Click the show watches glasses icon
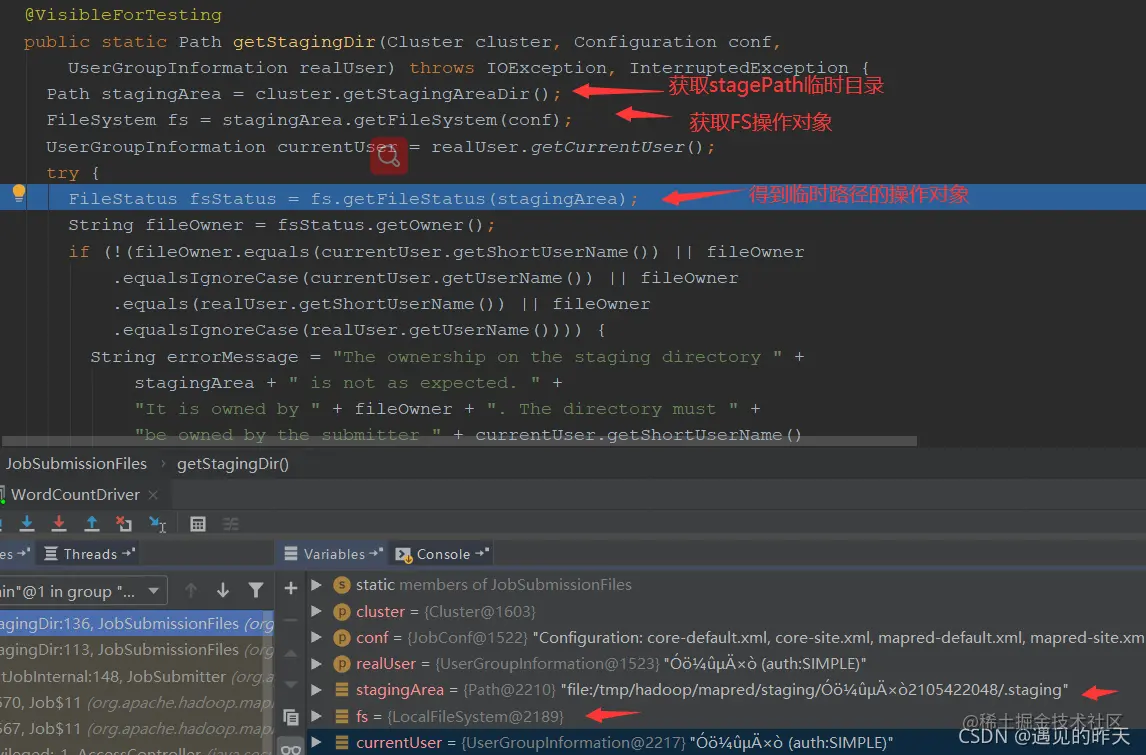Image resolution: width=1146 pixels, height=755 pixels. [x=291, y=748]
